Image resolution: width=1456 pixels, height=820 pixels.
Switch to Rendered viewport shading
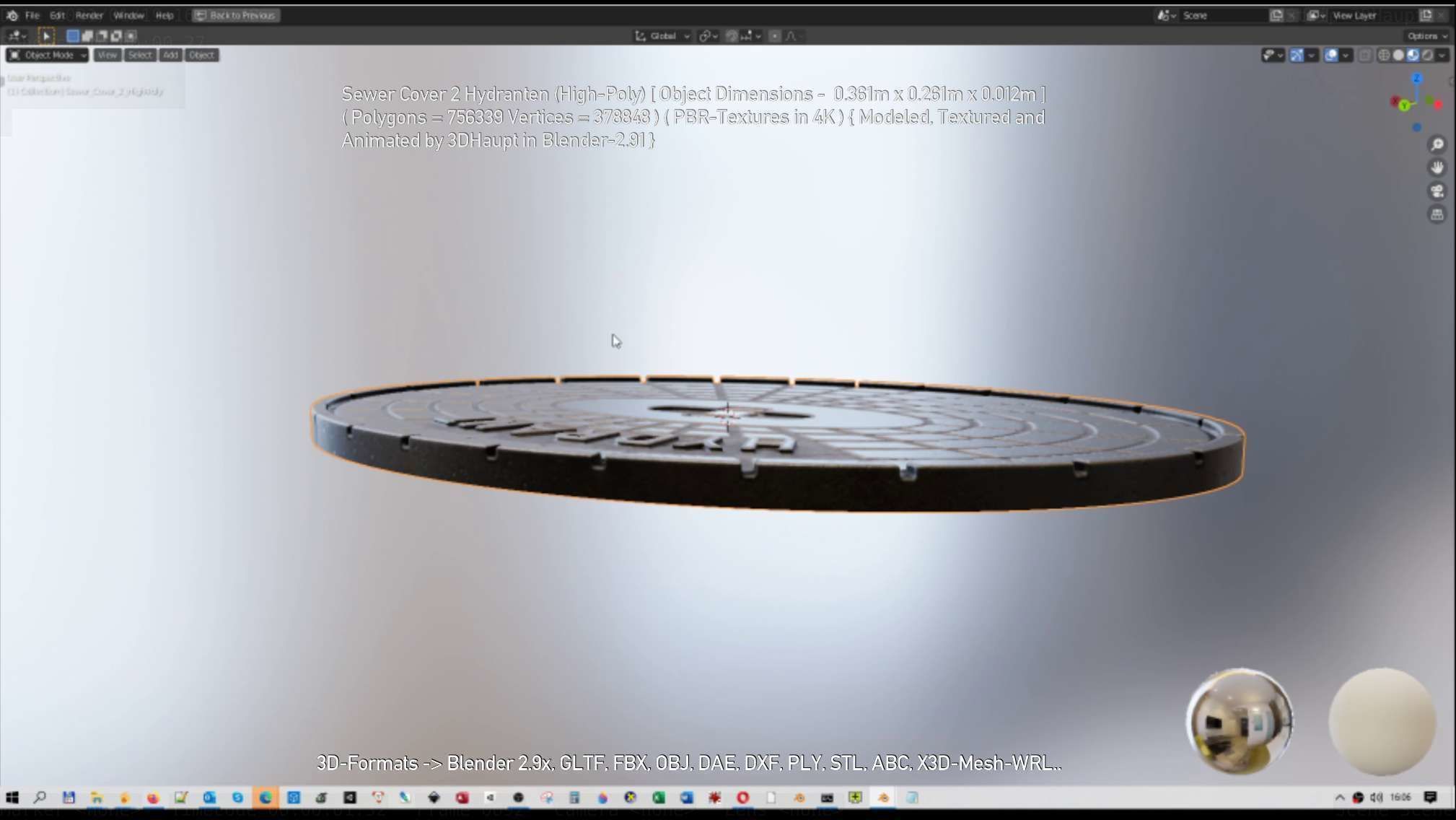(1427, 55)
